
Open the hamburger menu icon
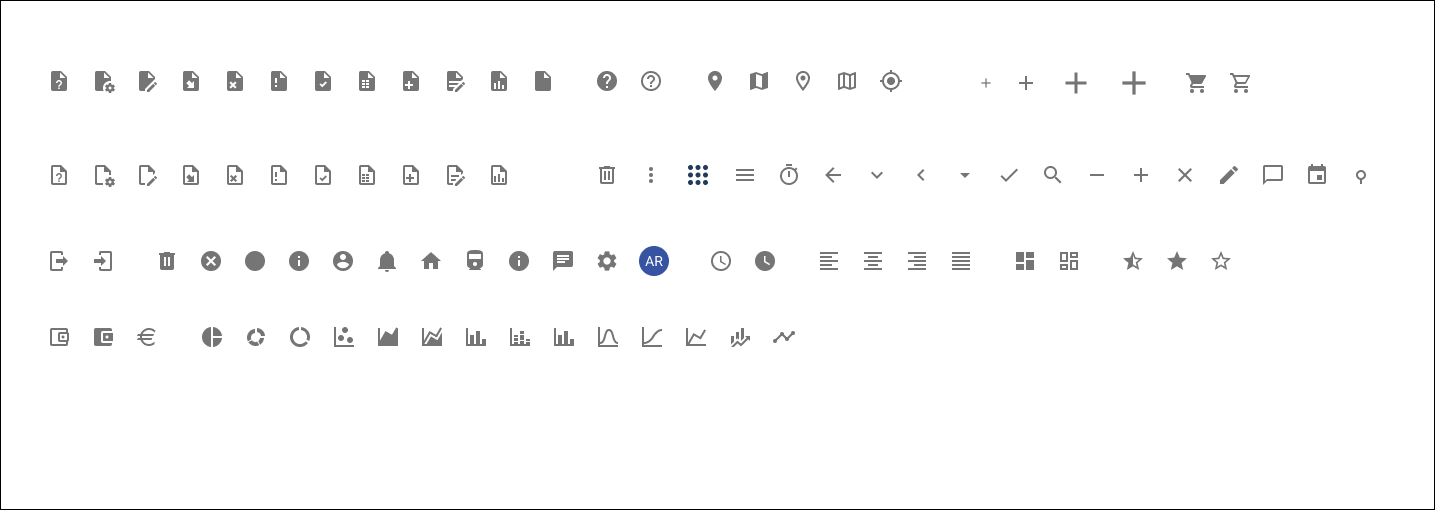(745, 175)
